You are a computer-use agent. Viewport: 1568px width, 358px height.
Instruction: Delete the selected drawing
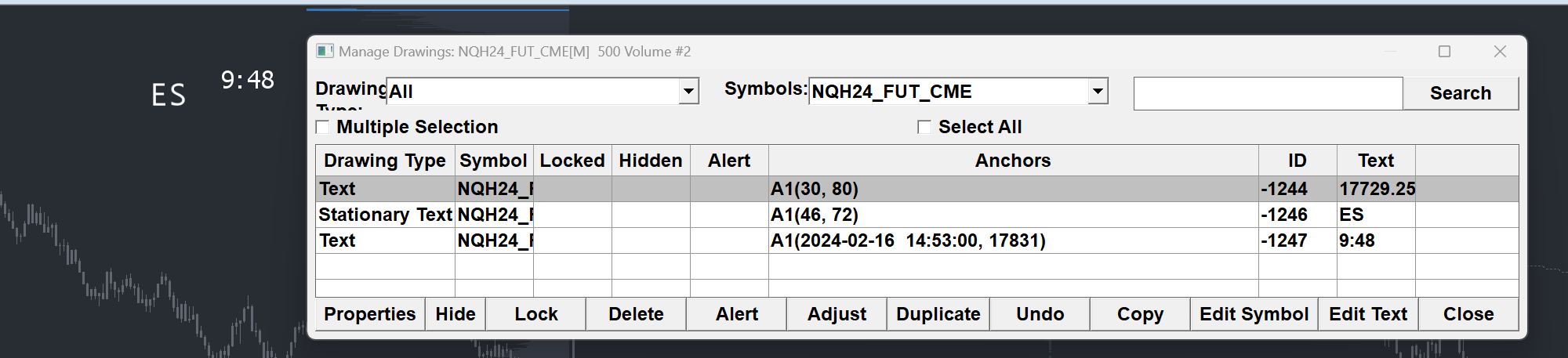click(x=636, y=314)
